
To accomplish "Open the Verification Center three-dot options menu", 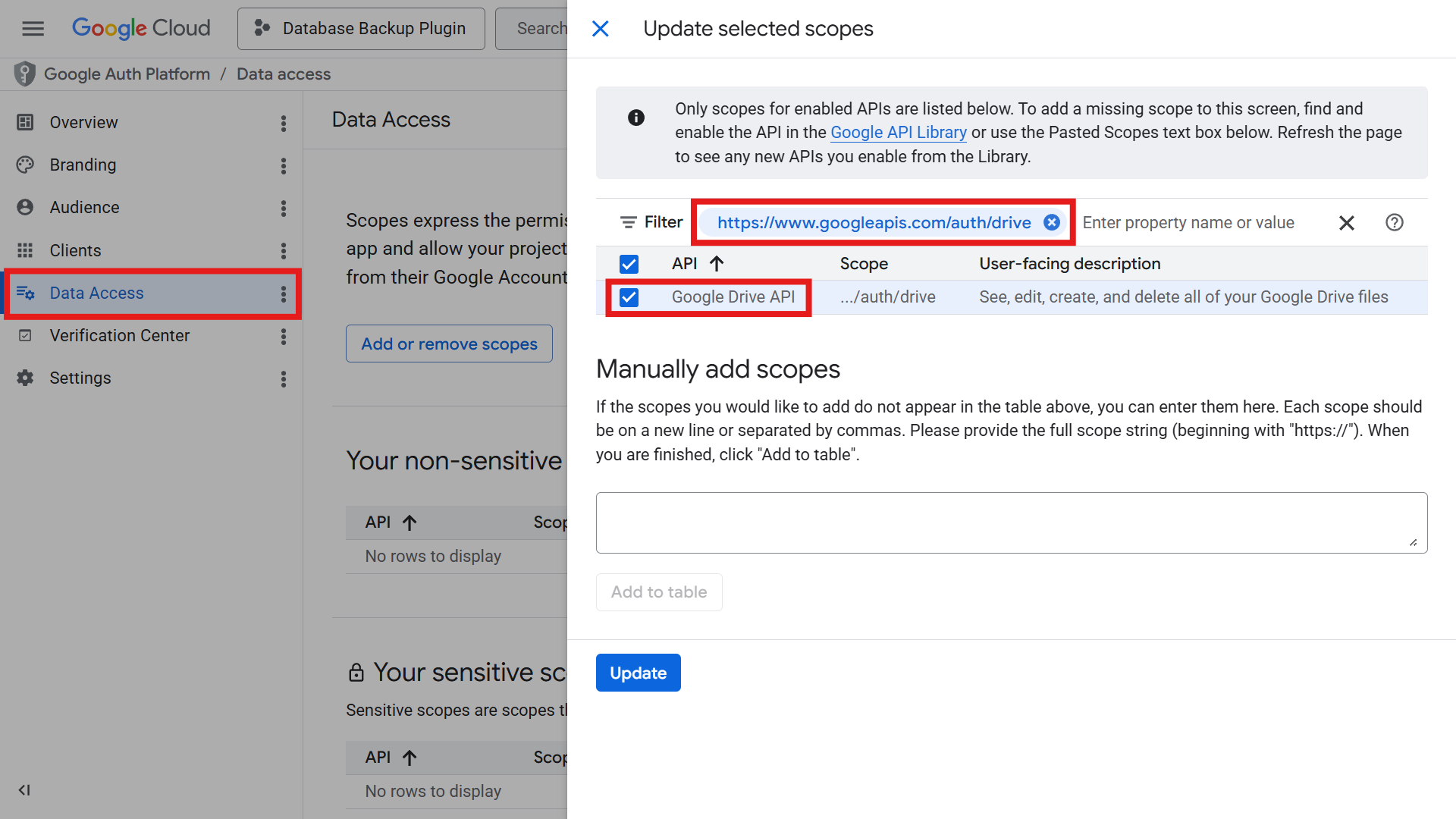I will pos(284,337).
